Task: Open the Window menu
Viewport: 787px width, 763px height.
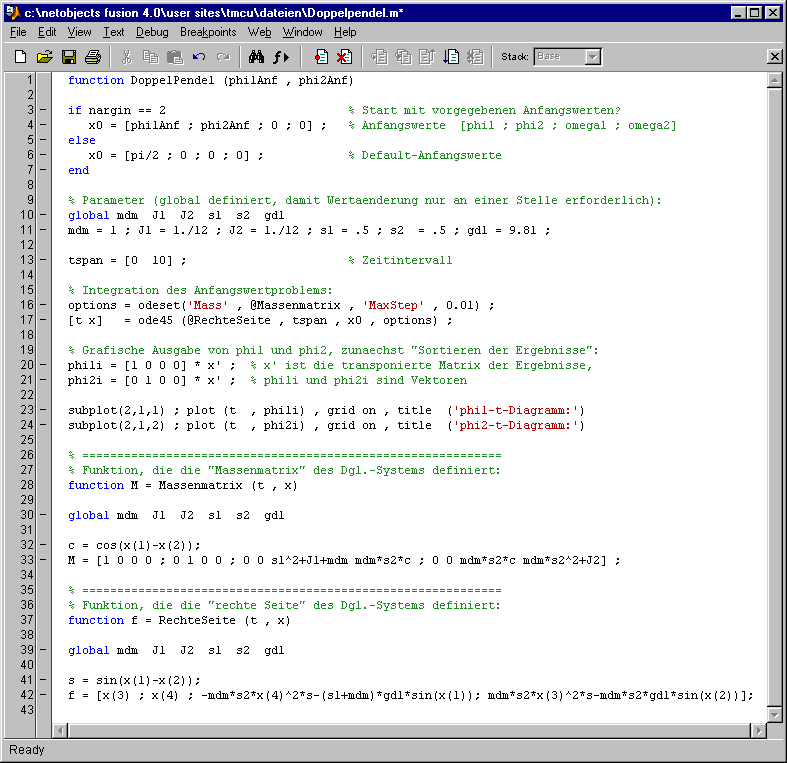Action: click(x=302, y=32)
